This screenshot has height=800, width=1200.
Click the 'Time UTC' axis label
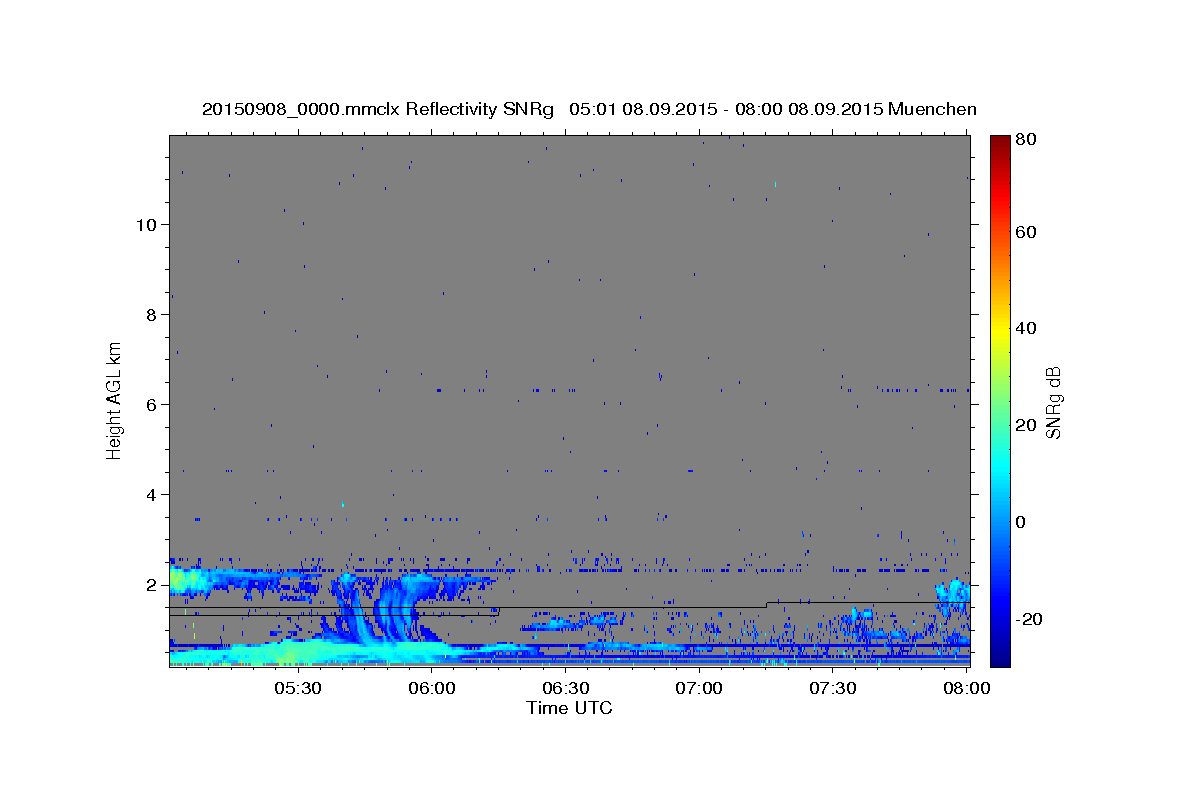[x=569, y=708]
